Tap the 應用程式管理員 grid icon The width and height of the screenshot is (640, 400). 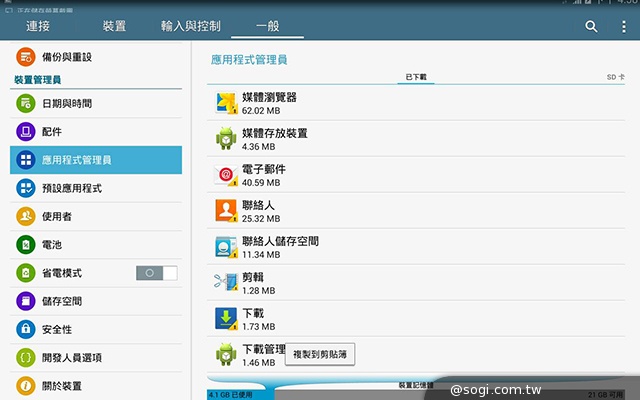[26, 160]
